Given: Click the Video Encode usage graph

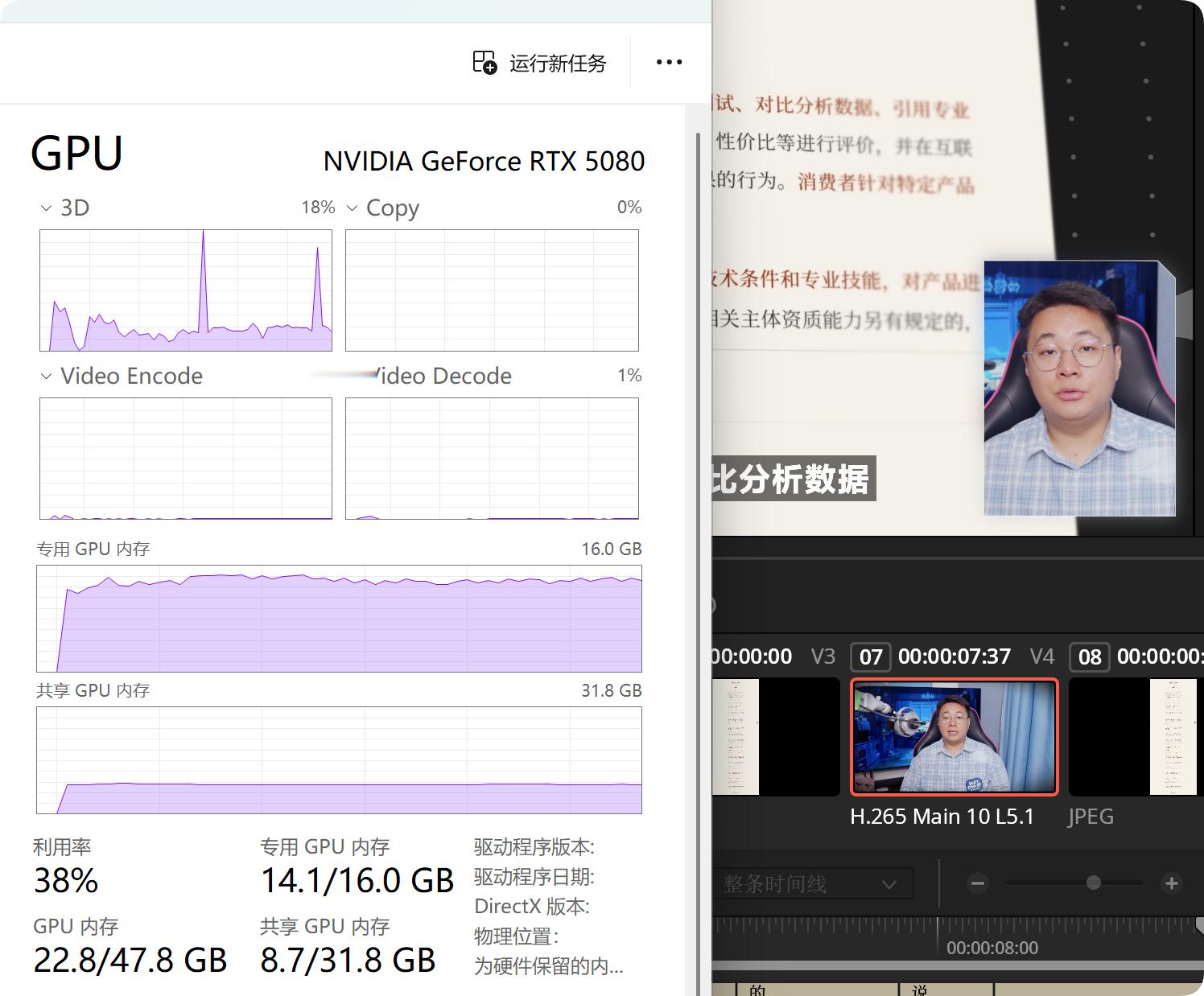Looking at the screenshot, I should pos(186,459).
